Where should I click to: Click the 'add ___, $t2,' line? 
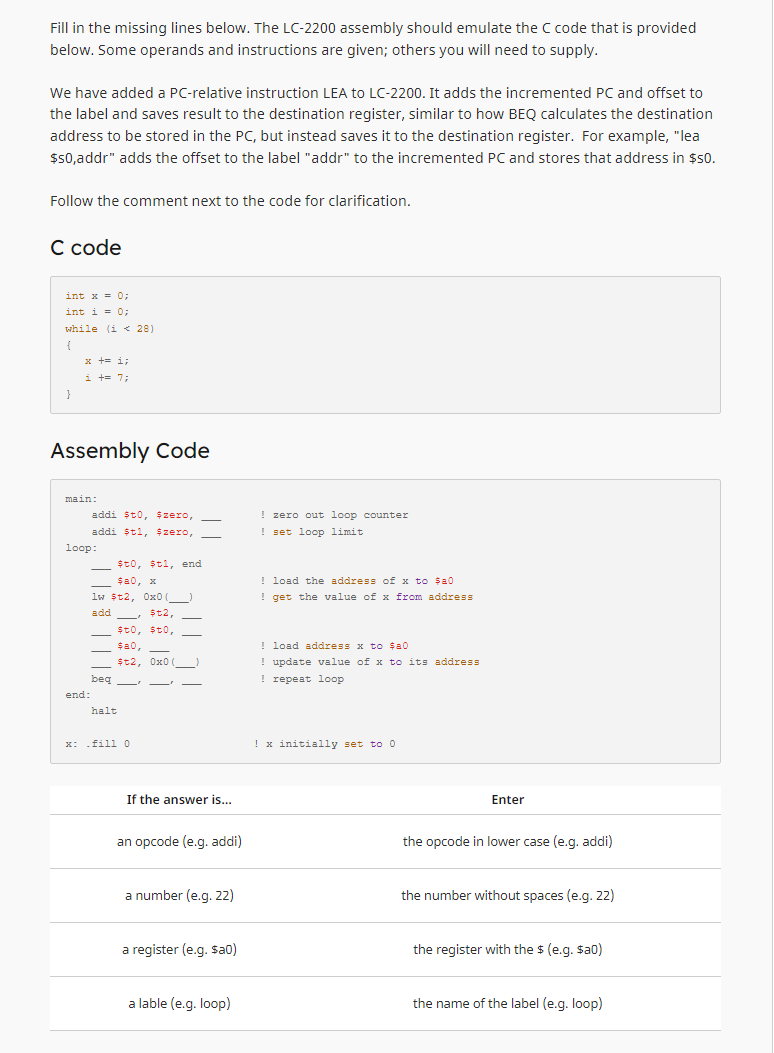(146, 613)
